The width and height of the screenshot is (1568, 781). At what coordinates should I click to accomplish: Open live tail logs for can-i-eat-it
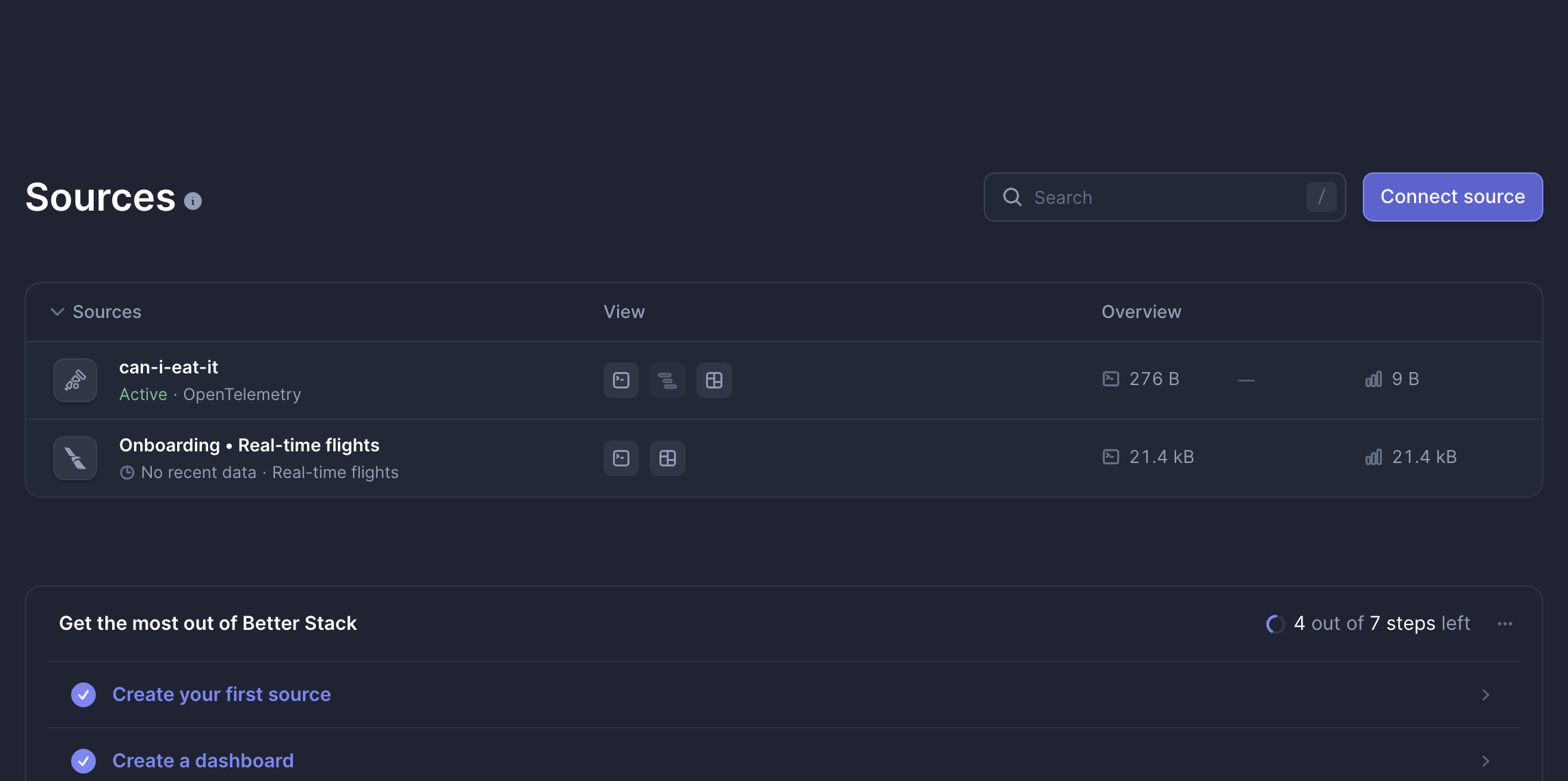point(621,380)
